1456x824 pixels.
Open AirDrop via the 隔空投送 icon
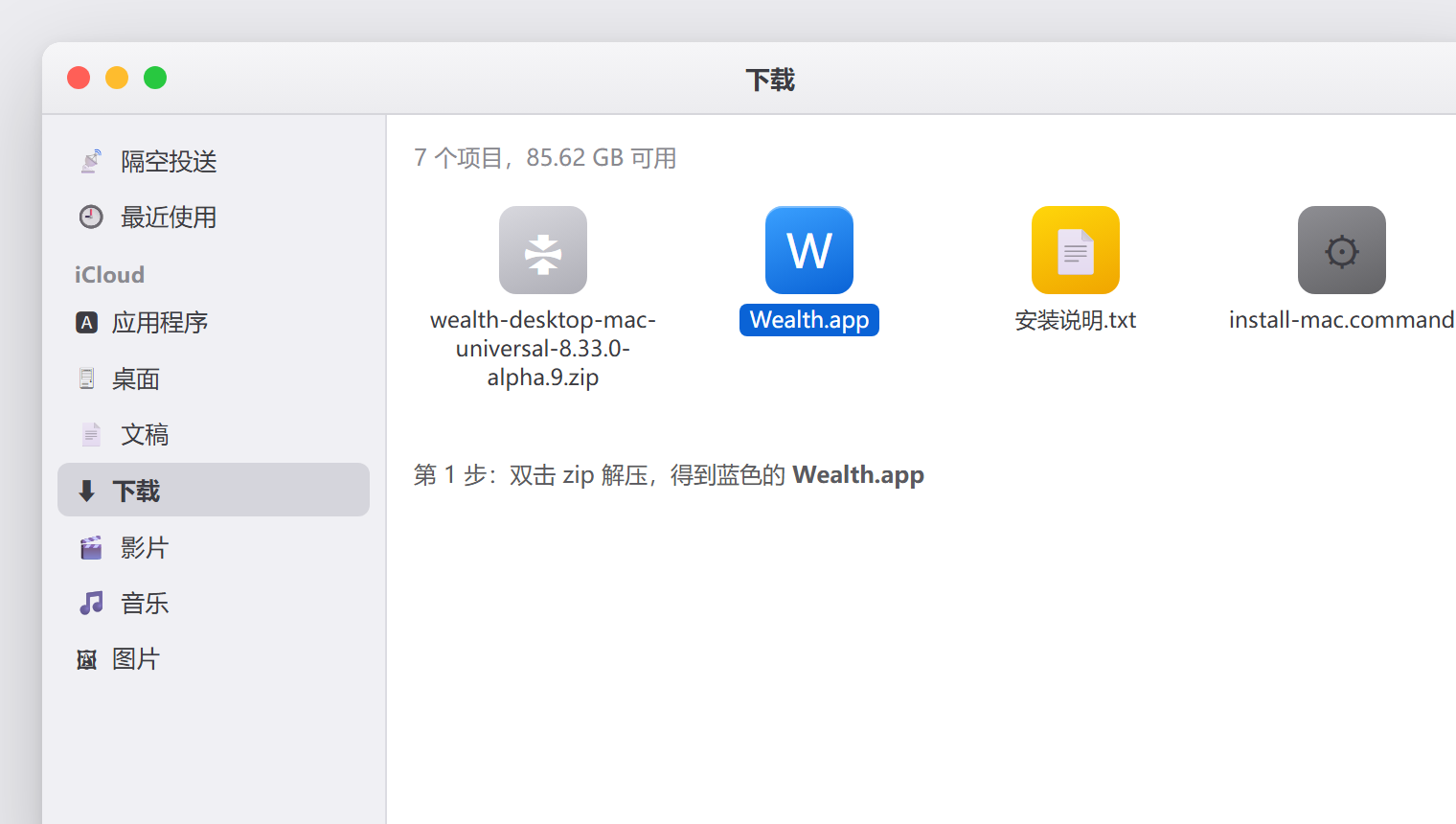pyautogui.click(x=91, y=161)
